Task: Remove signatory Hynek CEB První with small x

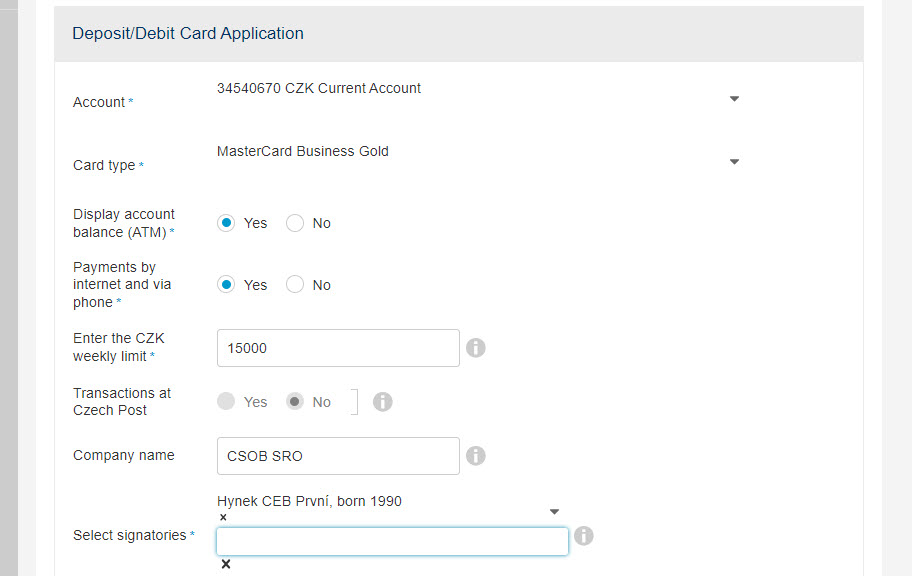Action: pyautogui.click(x=223, y=517)
